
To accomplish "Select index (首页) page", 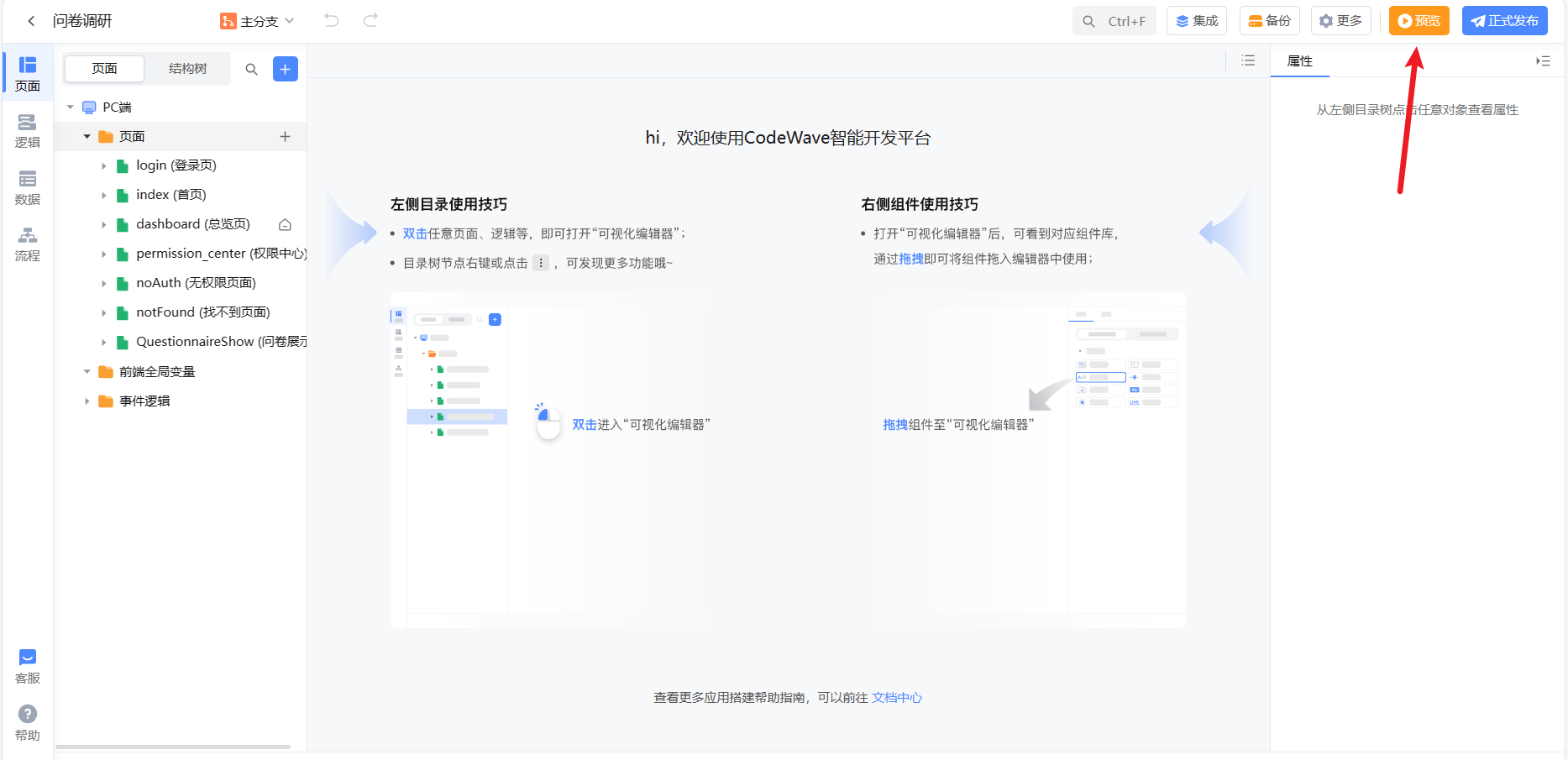I will (x=171, y=195).
